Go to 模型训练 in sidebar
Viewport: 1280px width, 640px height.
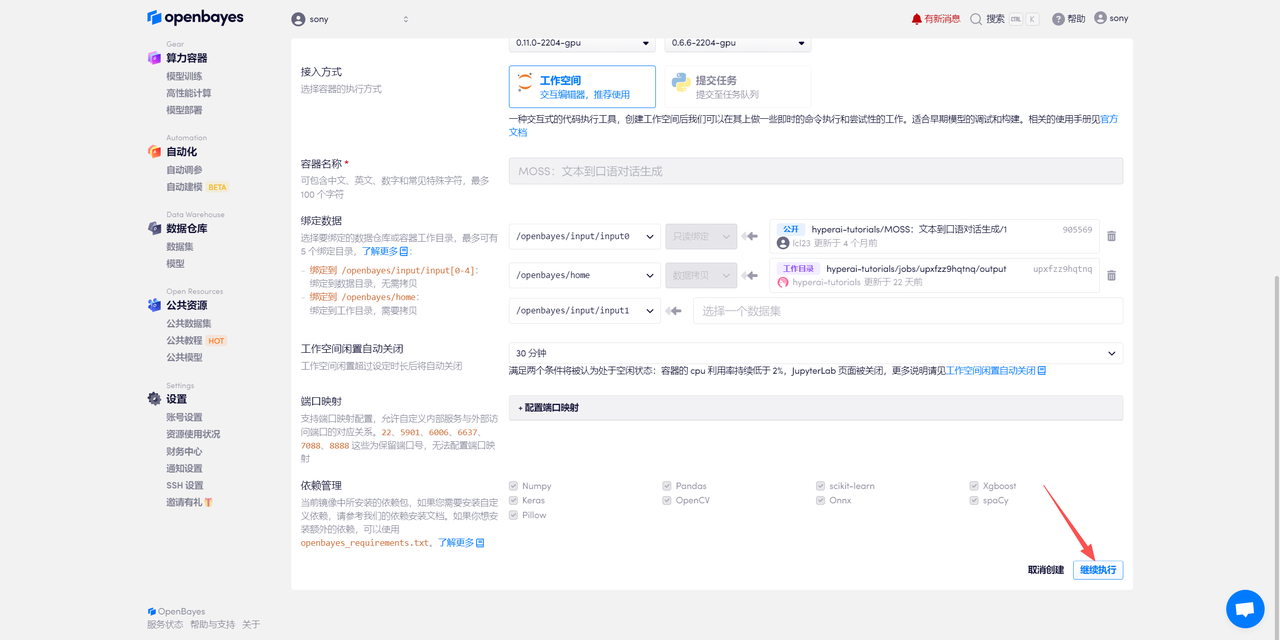(184, 76)
